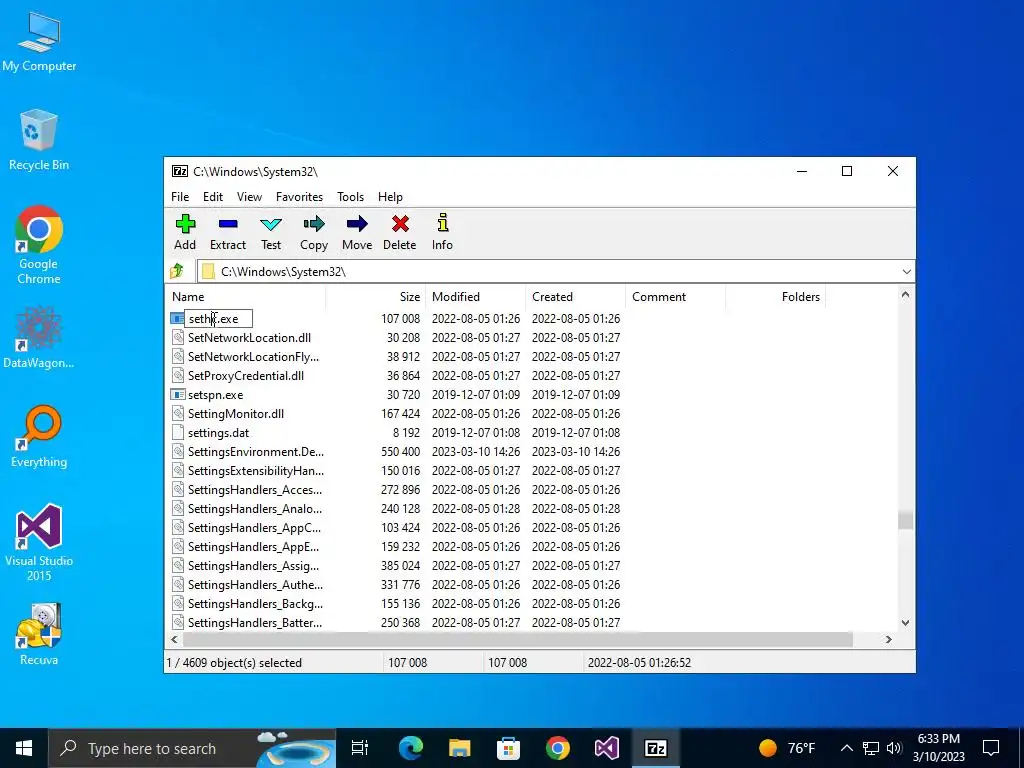Open the Help menu
The height and width of the screenshot is (768, 1024).
click(391, 197)
